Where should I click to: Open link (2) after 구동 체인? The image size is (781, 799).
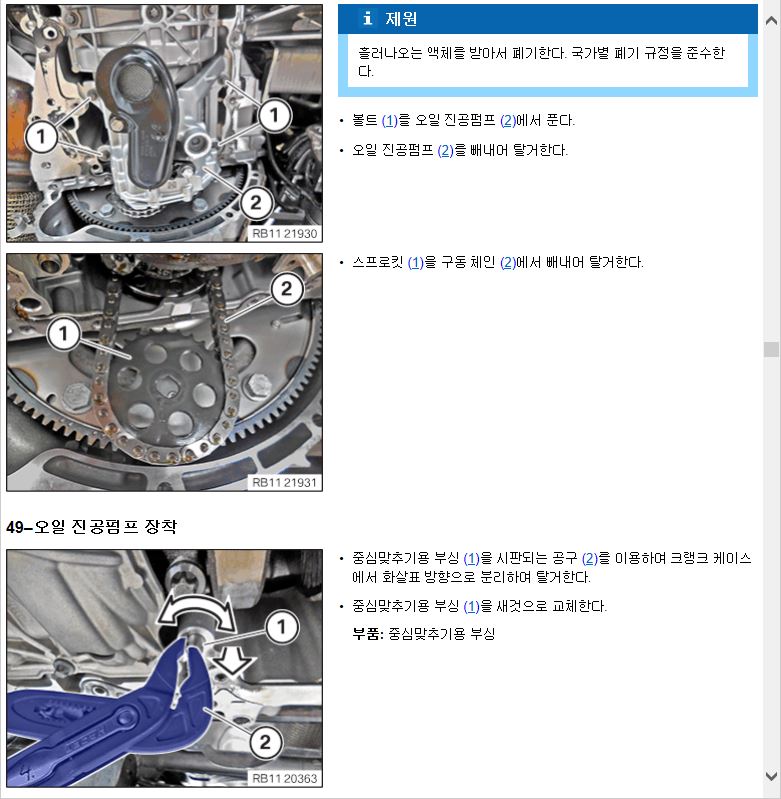pos(508,263)
